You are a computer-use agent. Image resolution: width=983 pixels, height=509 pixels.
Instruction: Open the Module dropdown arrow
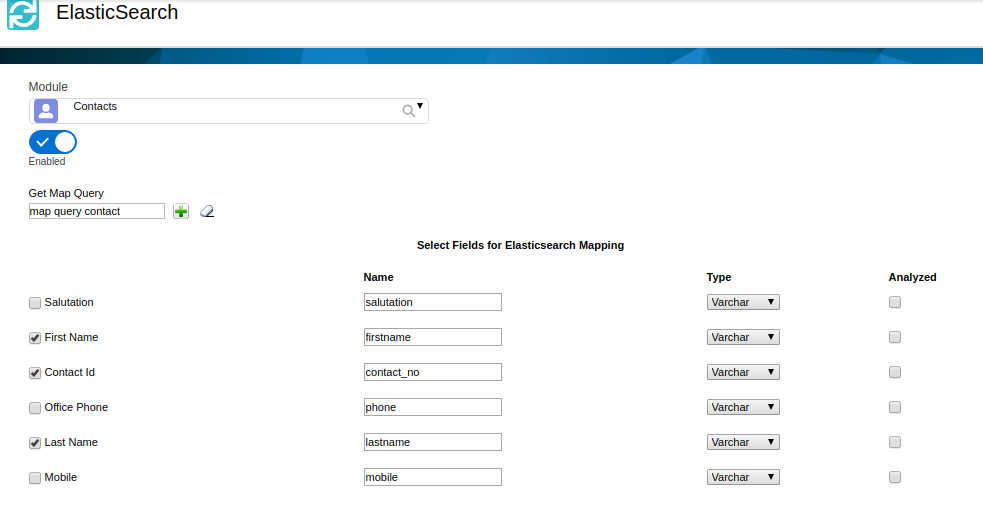420,106
